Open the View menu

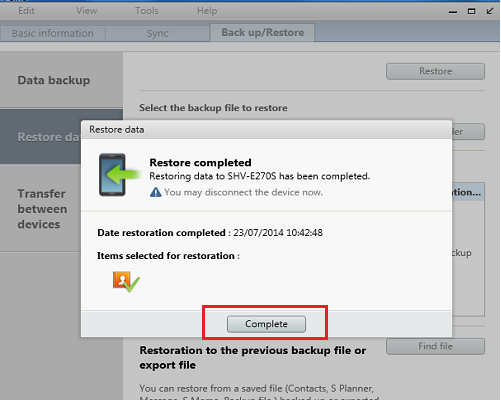pos(87,11)
